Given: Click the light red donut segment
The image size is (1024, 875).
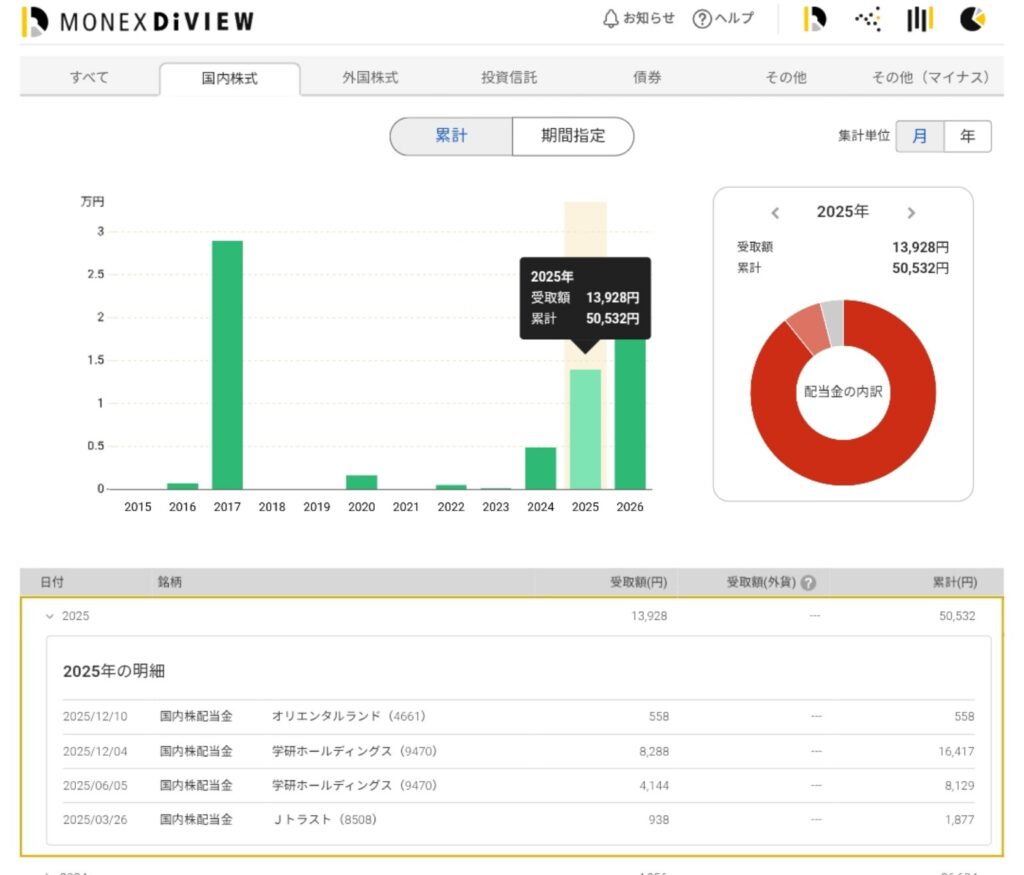Looking at the screenshot, I should click(x=808, y=327).
